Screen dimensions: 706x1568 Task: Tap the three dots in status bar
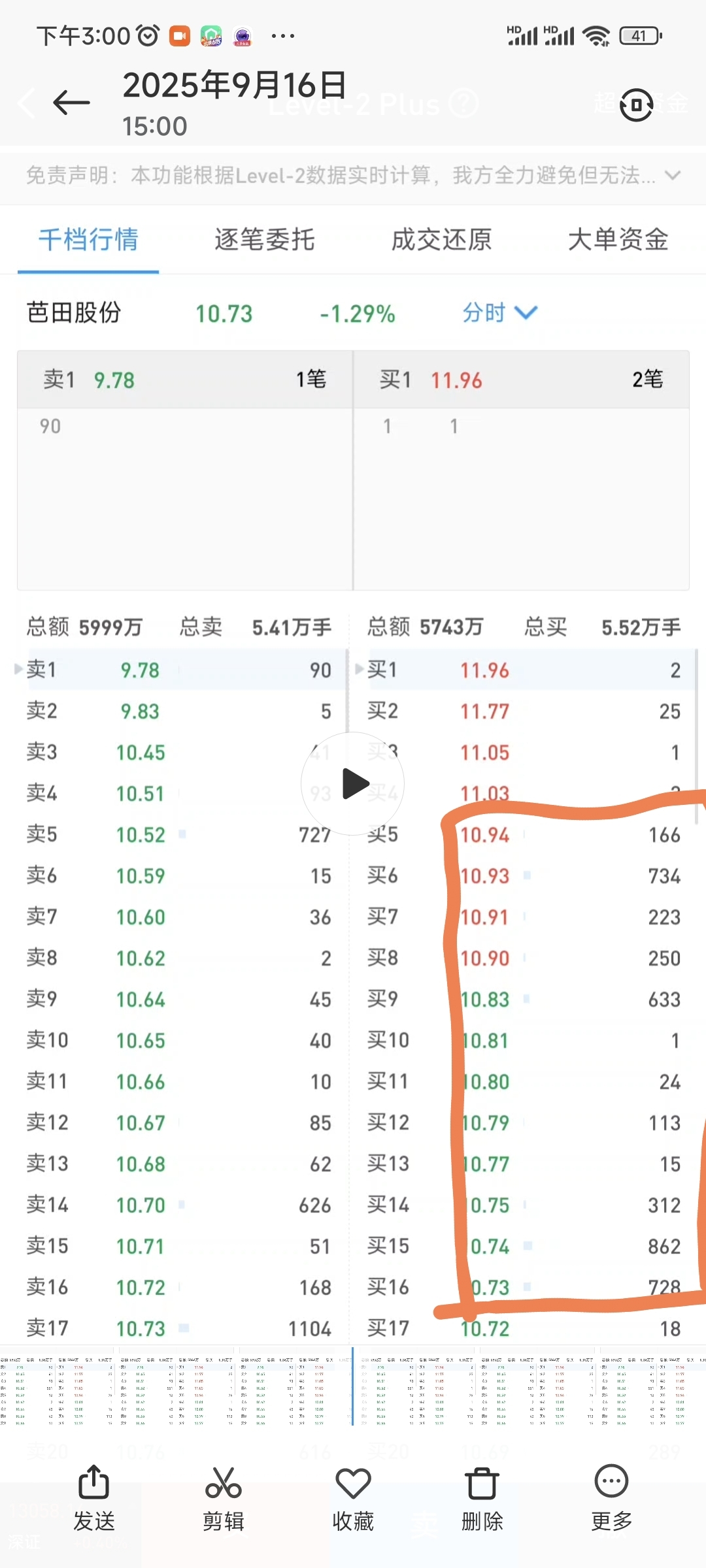[x=282, y=36]
